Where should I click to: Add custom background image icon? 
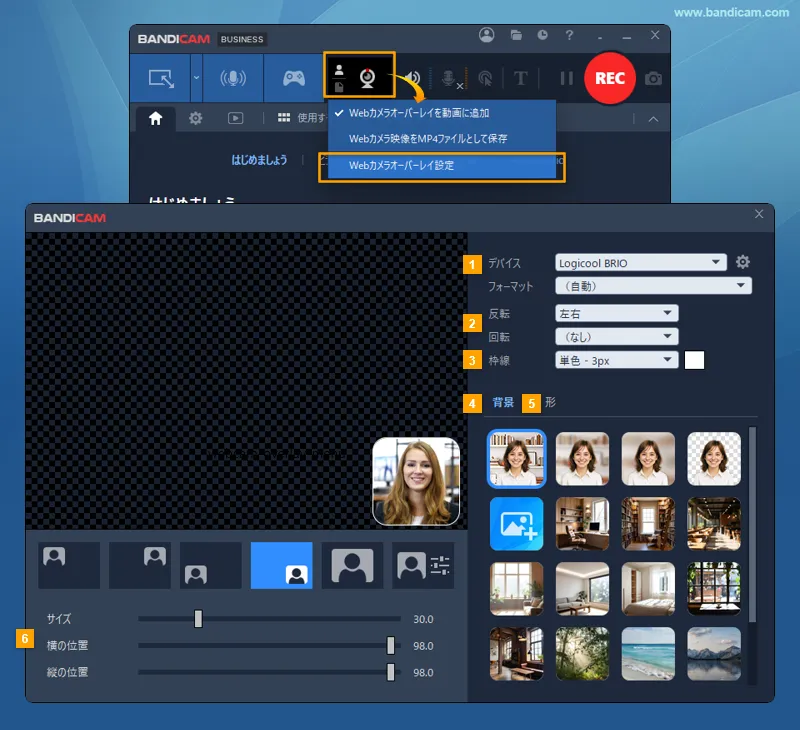click(516, 524)
